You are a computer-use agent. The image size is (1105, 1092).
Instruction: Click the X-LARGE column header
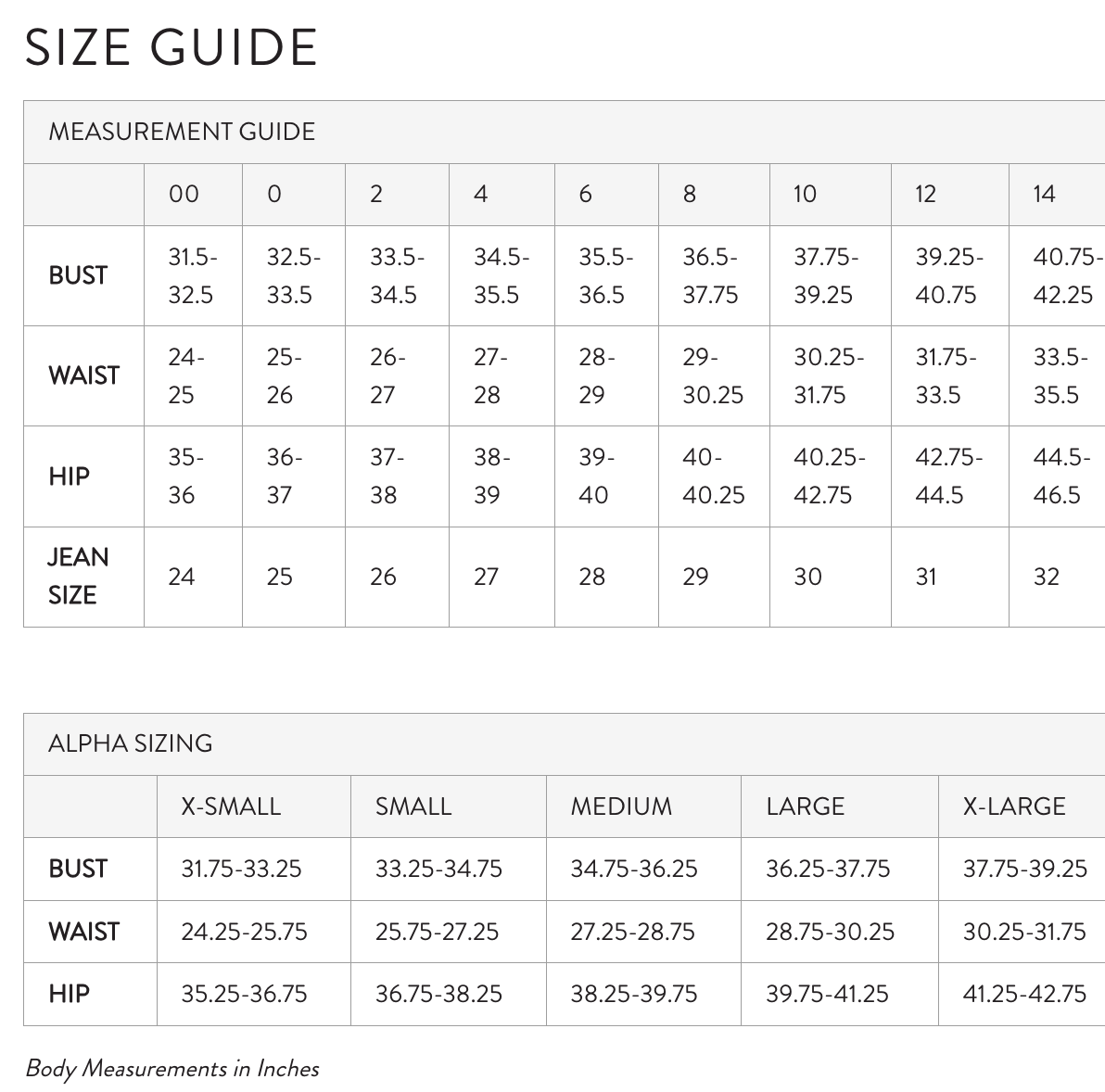pos(1022,806)
